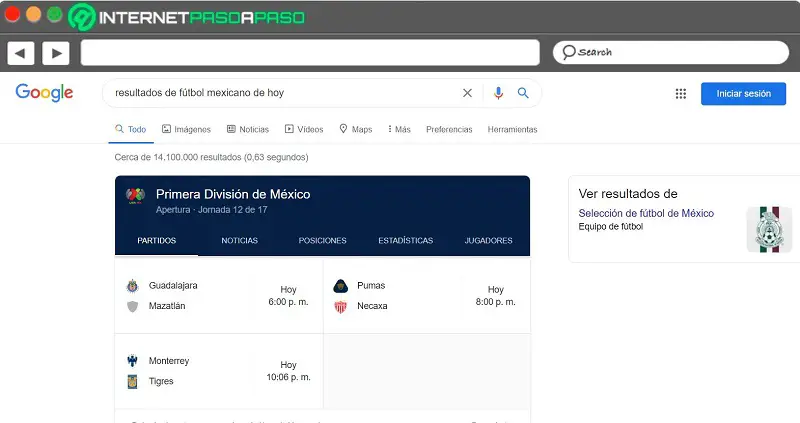Click the 6:00 p. m. match time
Viewport: 800px width, 423px height.
(x=288, y=302)
